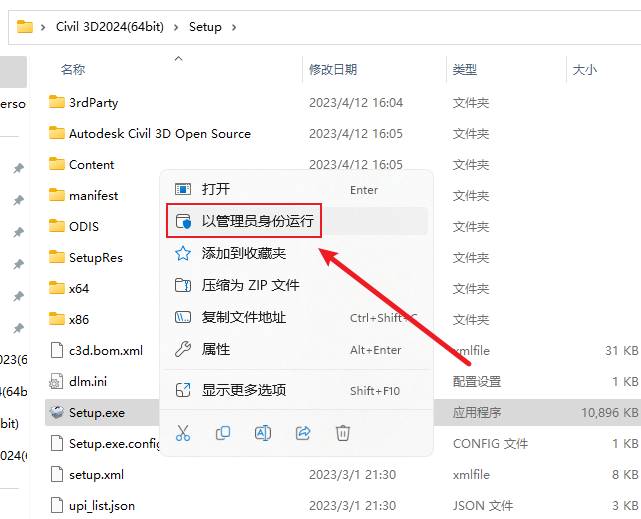This screenshot has width=641, height=519.
Task: Select the setup.xml file name
Action: [96, 474]
